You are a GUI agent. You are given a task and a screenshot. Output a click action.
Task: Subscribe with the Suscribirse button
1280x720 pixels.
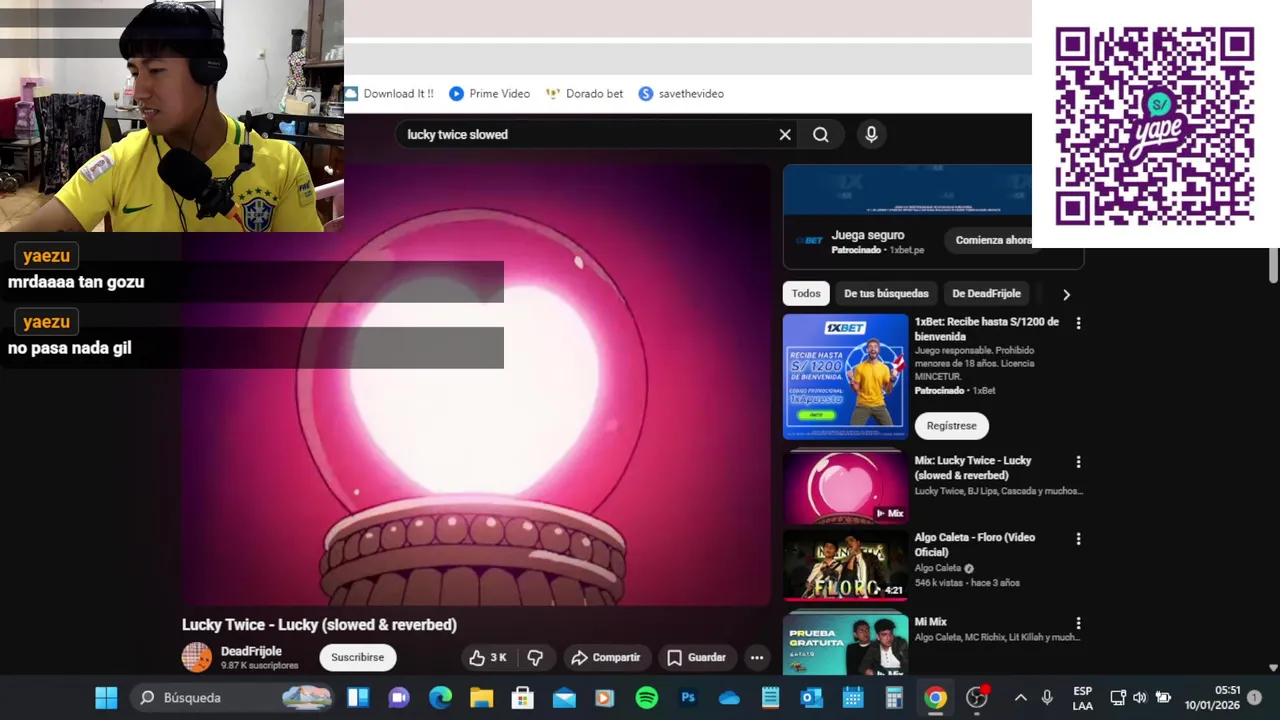tap(358, 657)
